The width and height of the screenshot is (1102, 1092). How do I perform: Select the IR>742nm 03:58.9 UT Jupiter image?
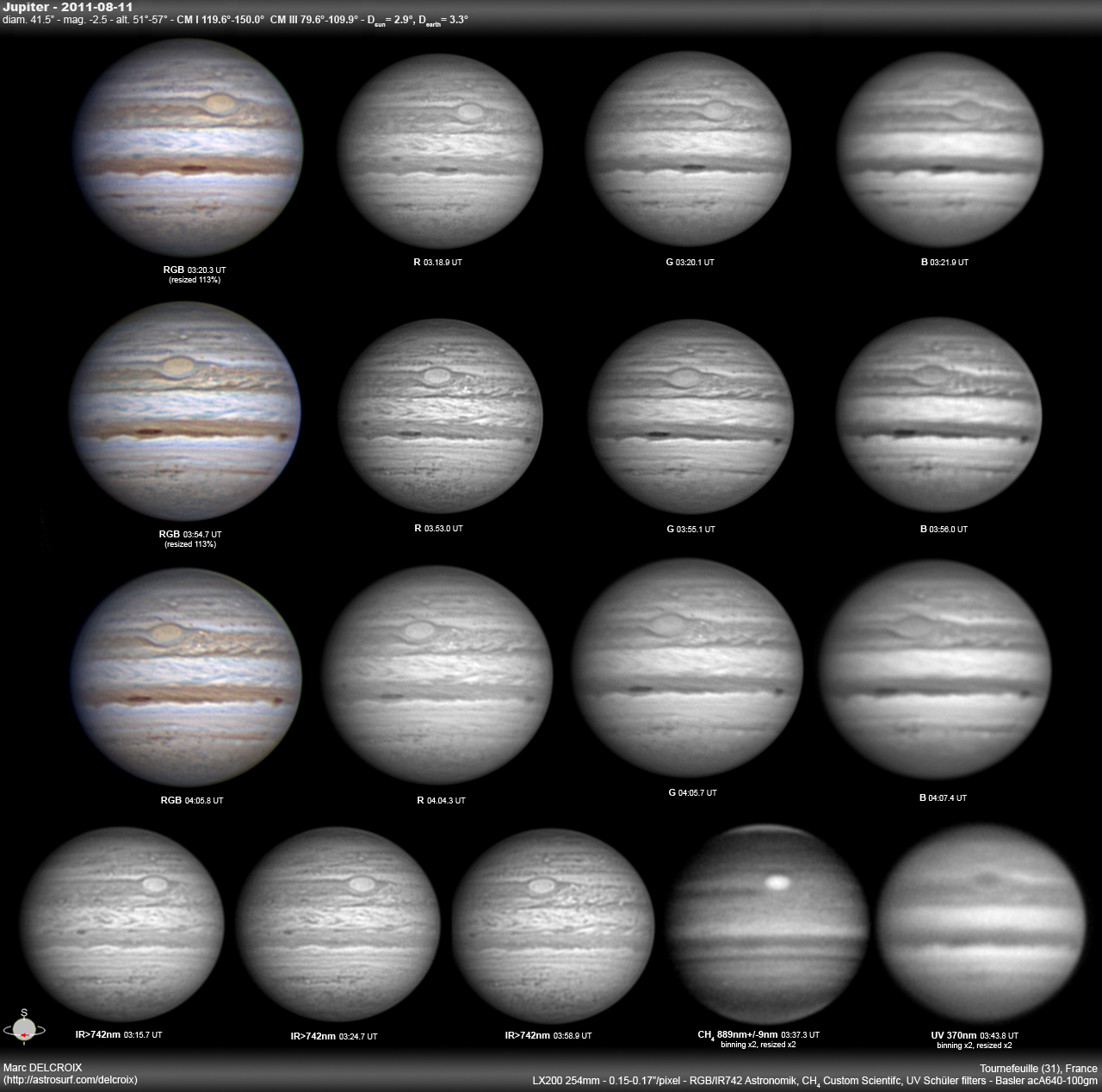tap(553, 924)
